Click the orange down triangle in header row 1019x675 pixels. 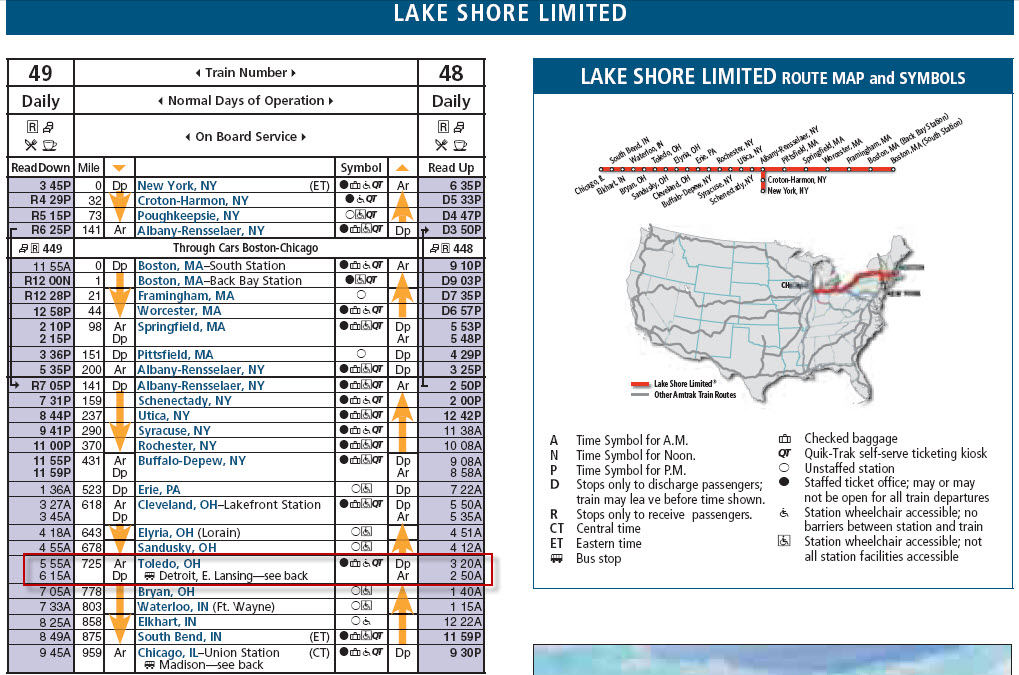(119, 168)
